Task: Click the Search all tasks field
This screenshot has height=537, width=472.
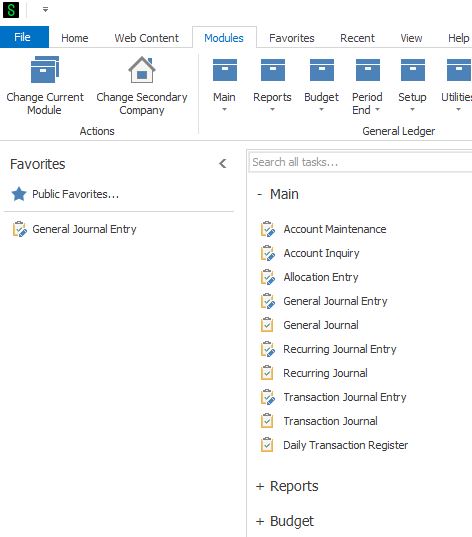Action: coord(360,162)
